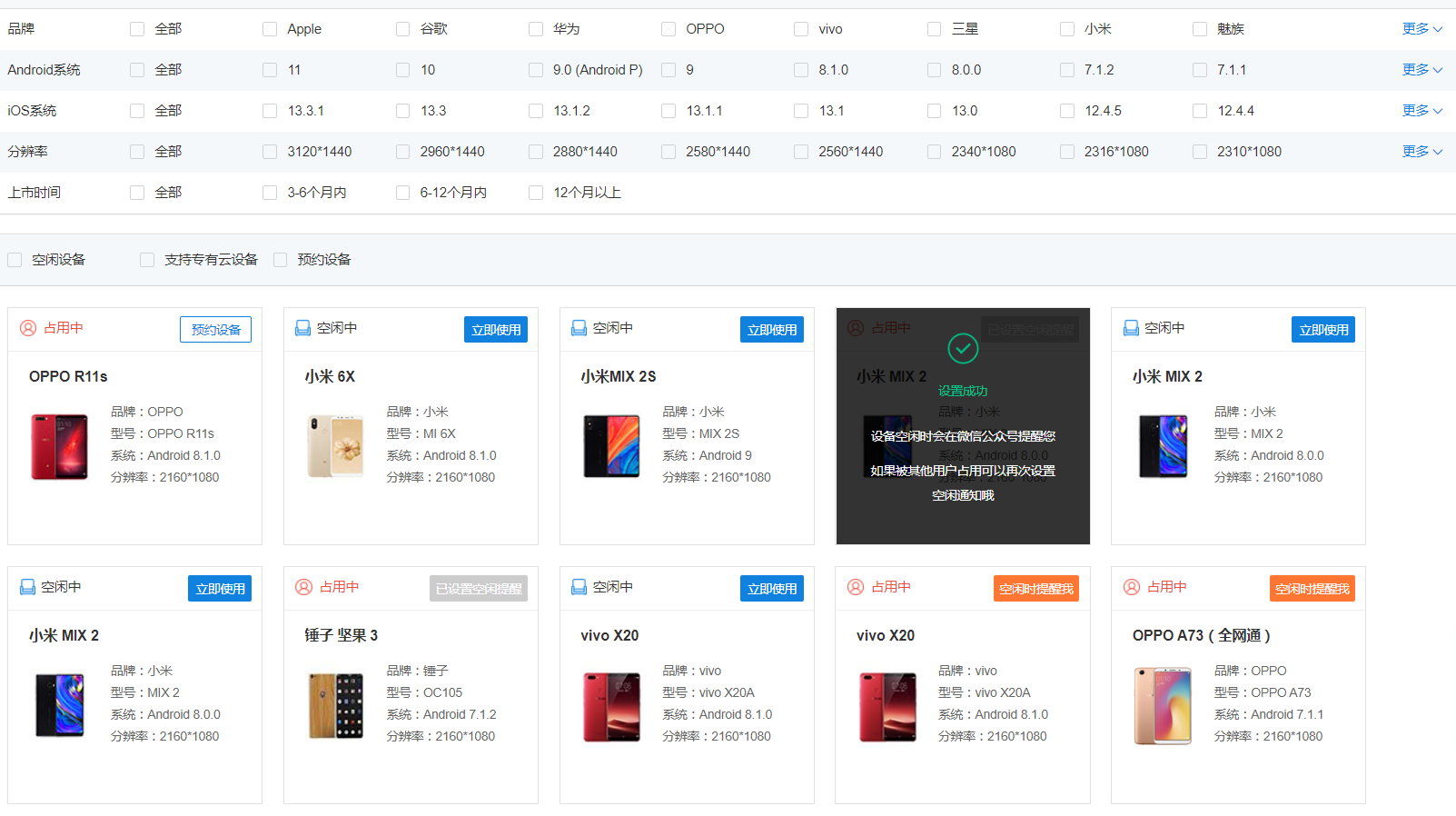
Task: Click 立即使用 on the 小米MIX 2S card
Action: pyautogui.click(x=772, y=330)
